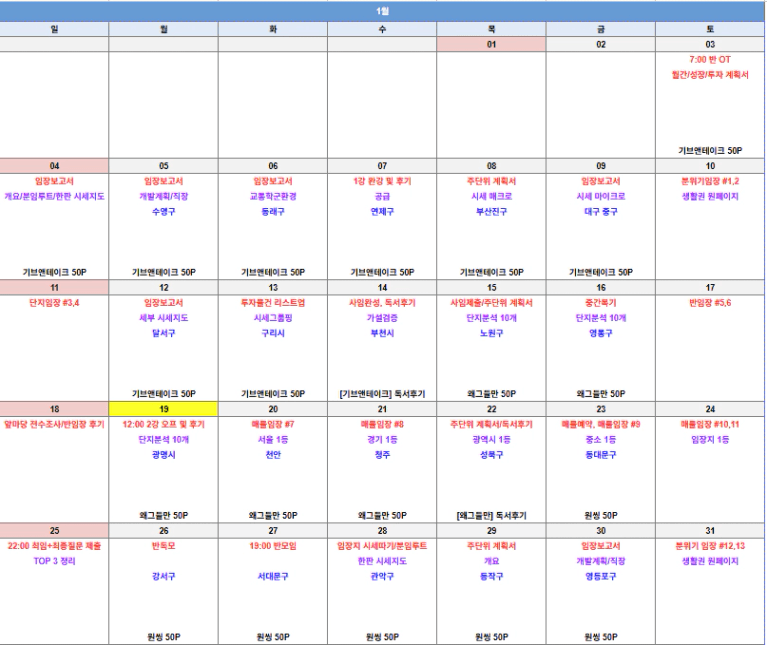This screenshot has width=767, height=645.
Task: Click the '서대문구' cell
Action: click(273, 576)
